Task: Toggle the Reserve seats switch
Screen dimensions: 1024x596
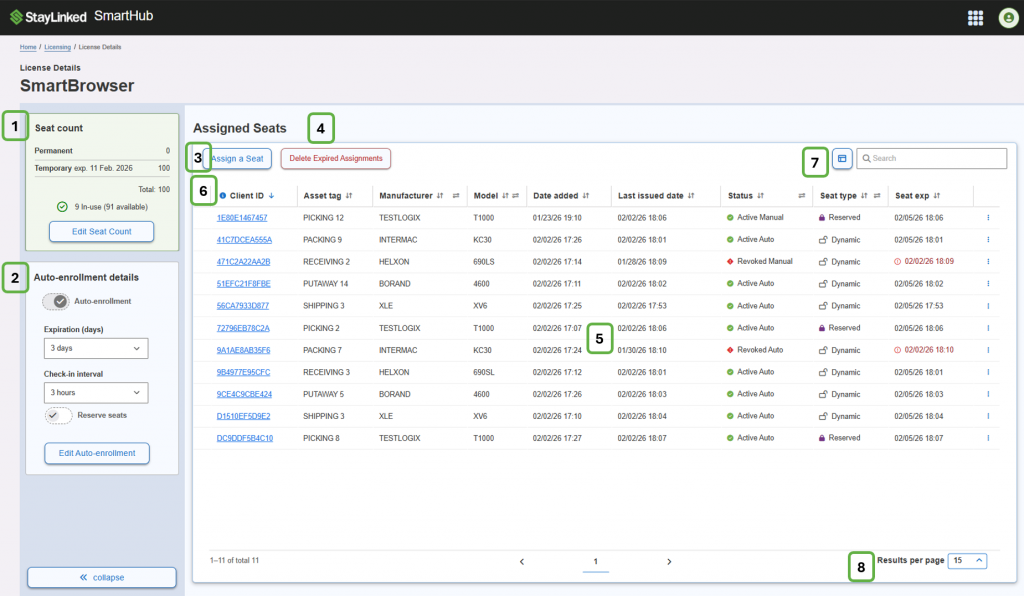Action: [x=59, y=415]
